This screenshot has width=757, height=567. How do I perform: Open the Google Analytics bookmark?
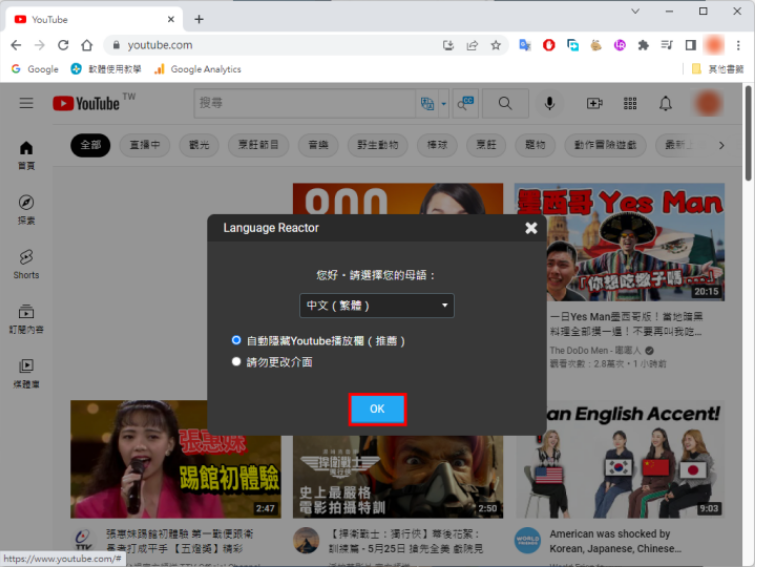[x=197, y=69]
